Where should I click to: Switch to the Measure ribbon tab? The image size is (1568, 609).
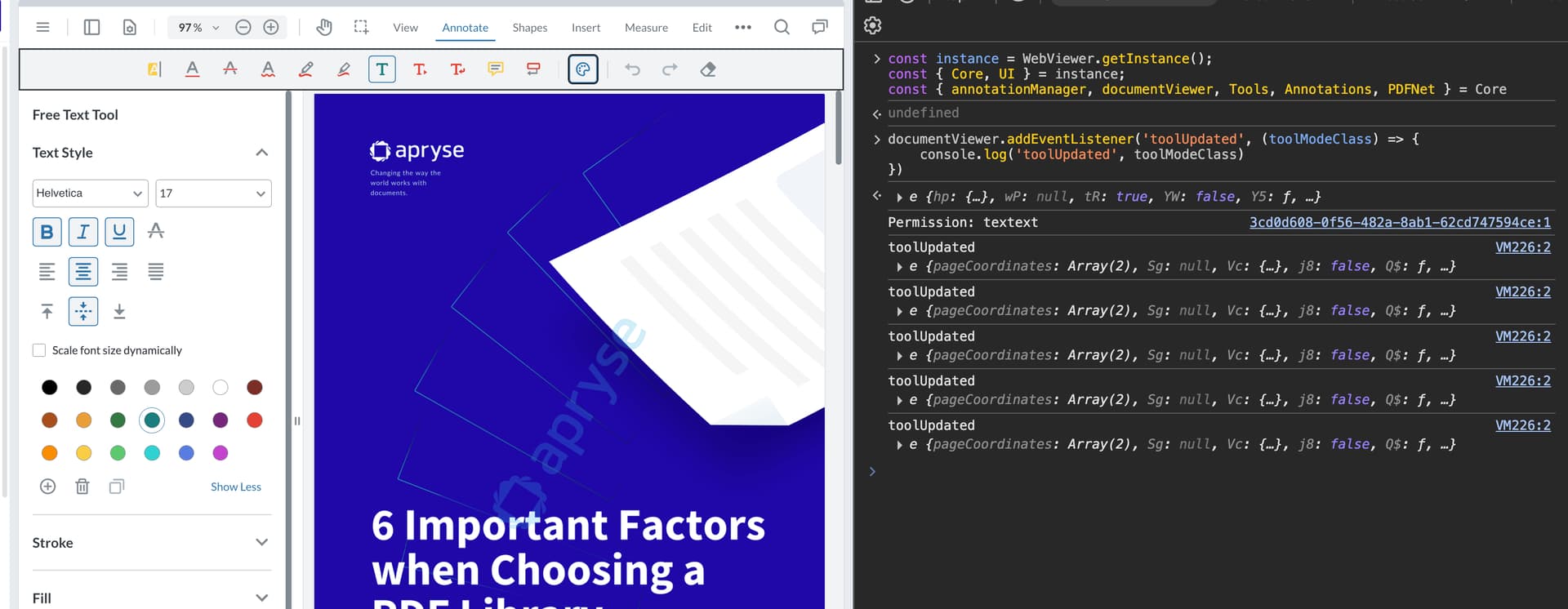[x=646, y=28]
